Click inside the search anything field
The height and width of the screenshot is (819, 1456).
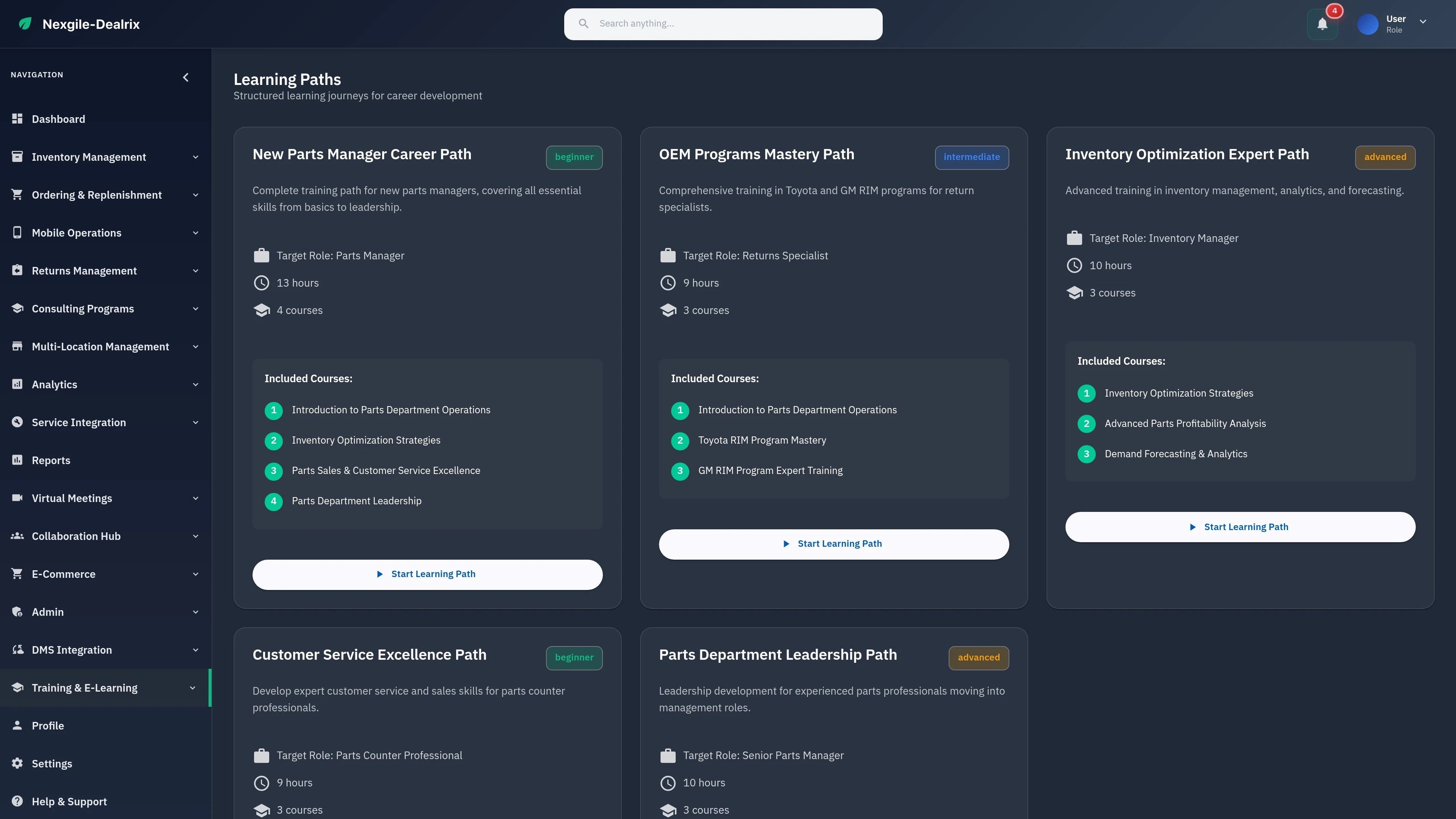tap(723, 23)
